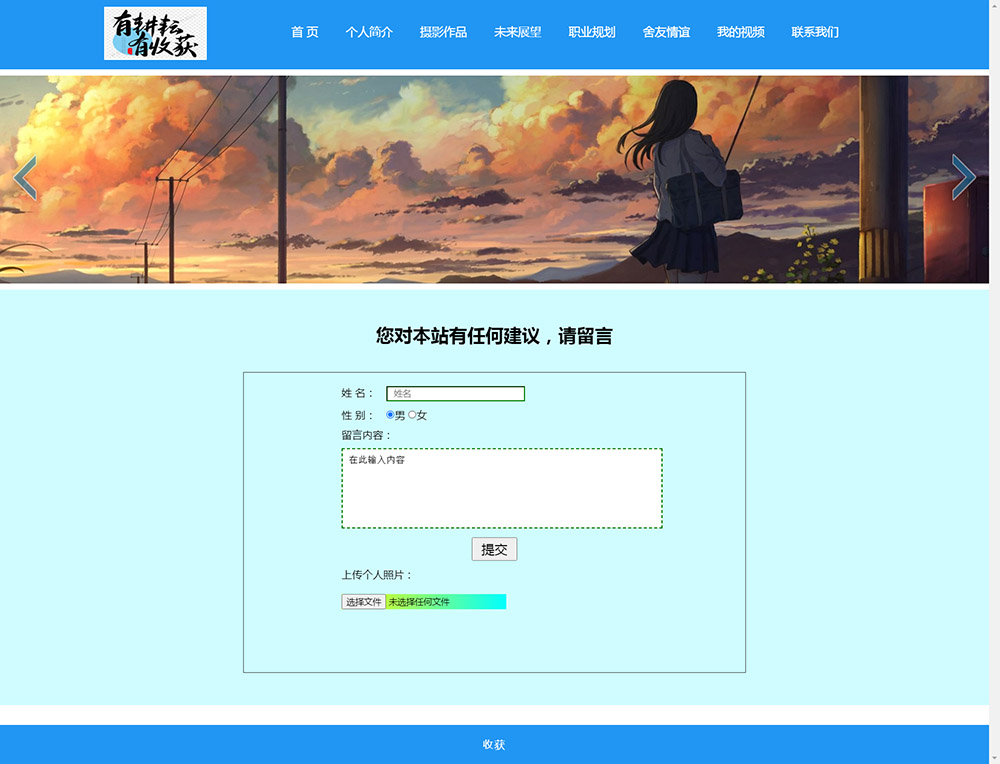Click the 收获 footer text

tap(494, 744)
